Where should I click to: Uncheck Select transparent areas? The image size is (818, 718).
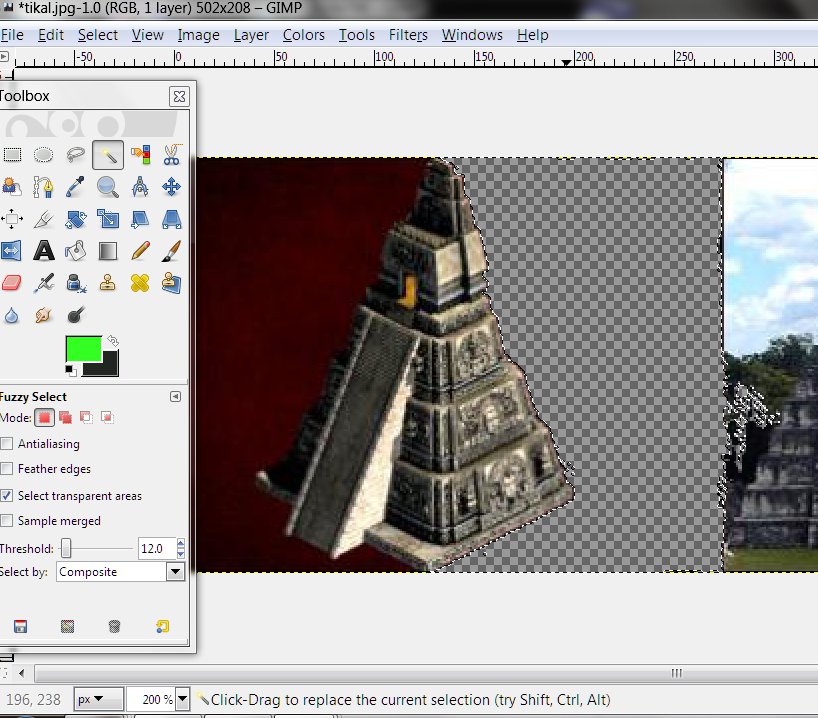pyautogui.click(x=8, y=496)
